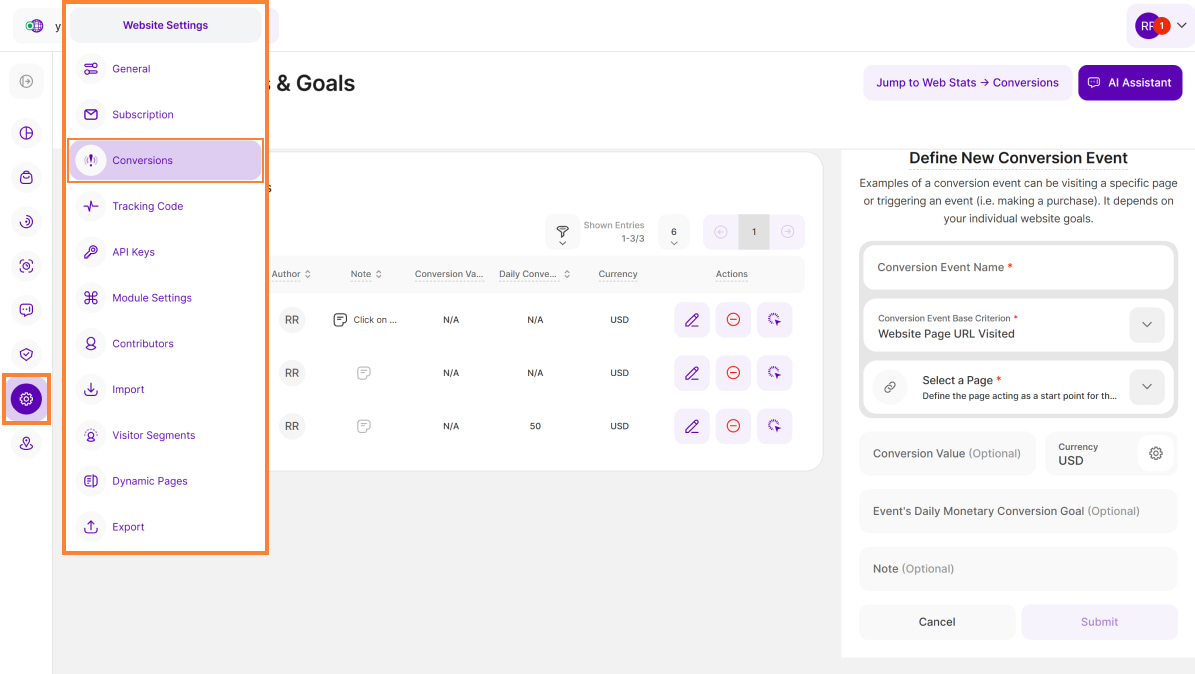Click the third row's rightmost action icon
The image size is (1195, 674).
click(774, 426)
